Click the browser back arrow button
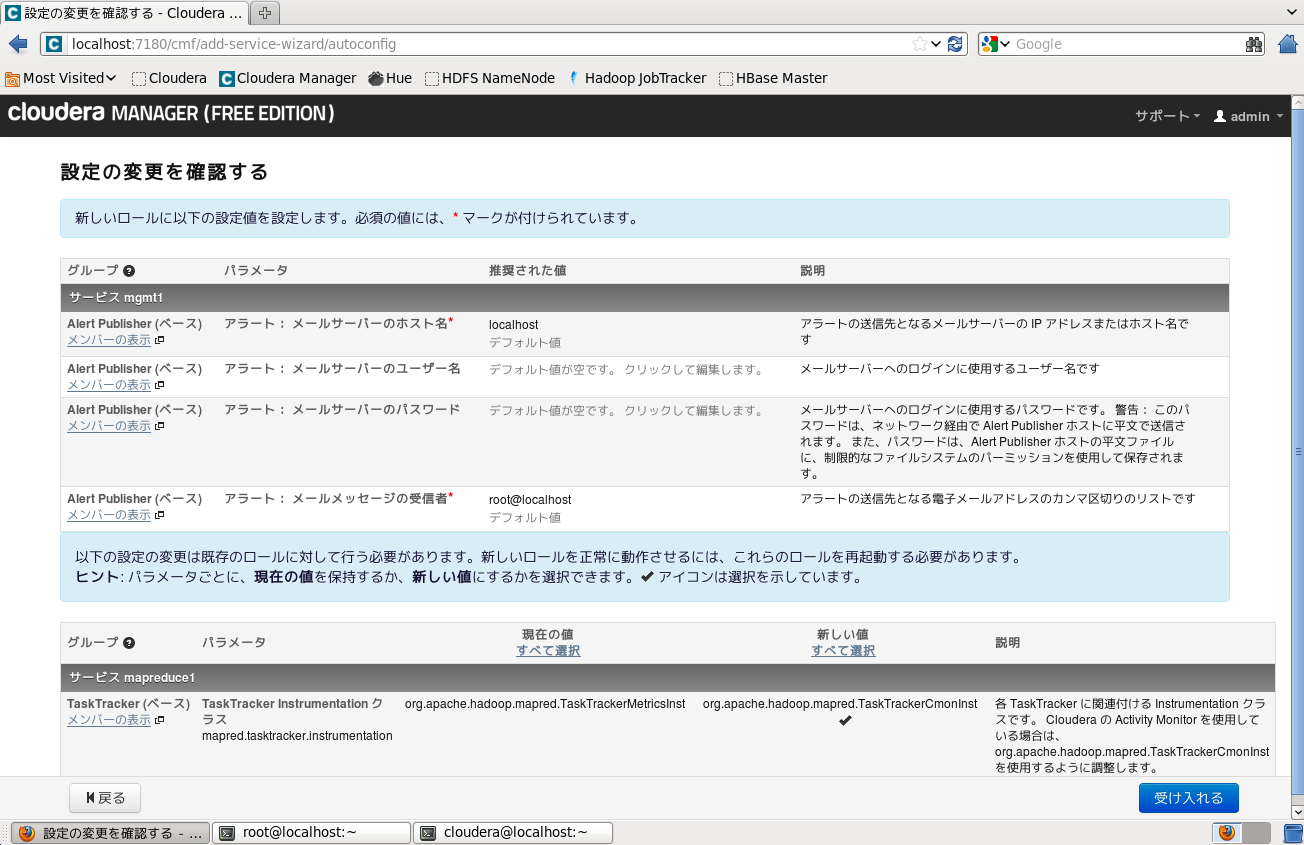The width and height of the screenshot is (1304, 845). (17, 44)
